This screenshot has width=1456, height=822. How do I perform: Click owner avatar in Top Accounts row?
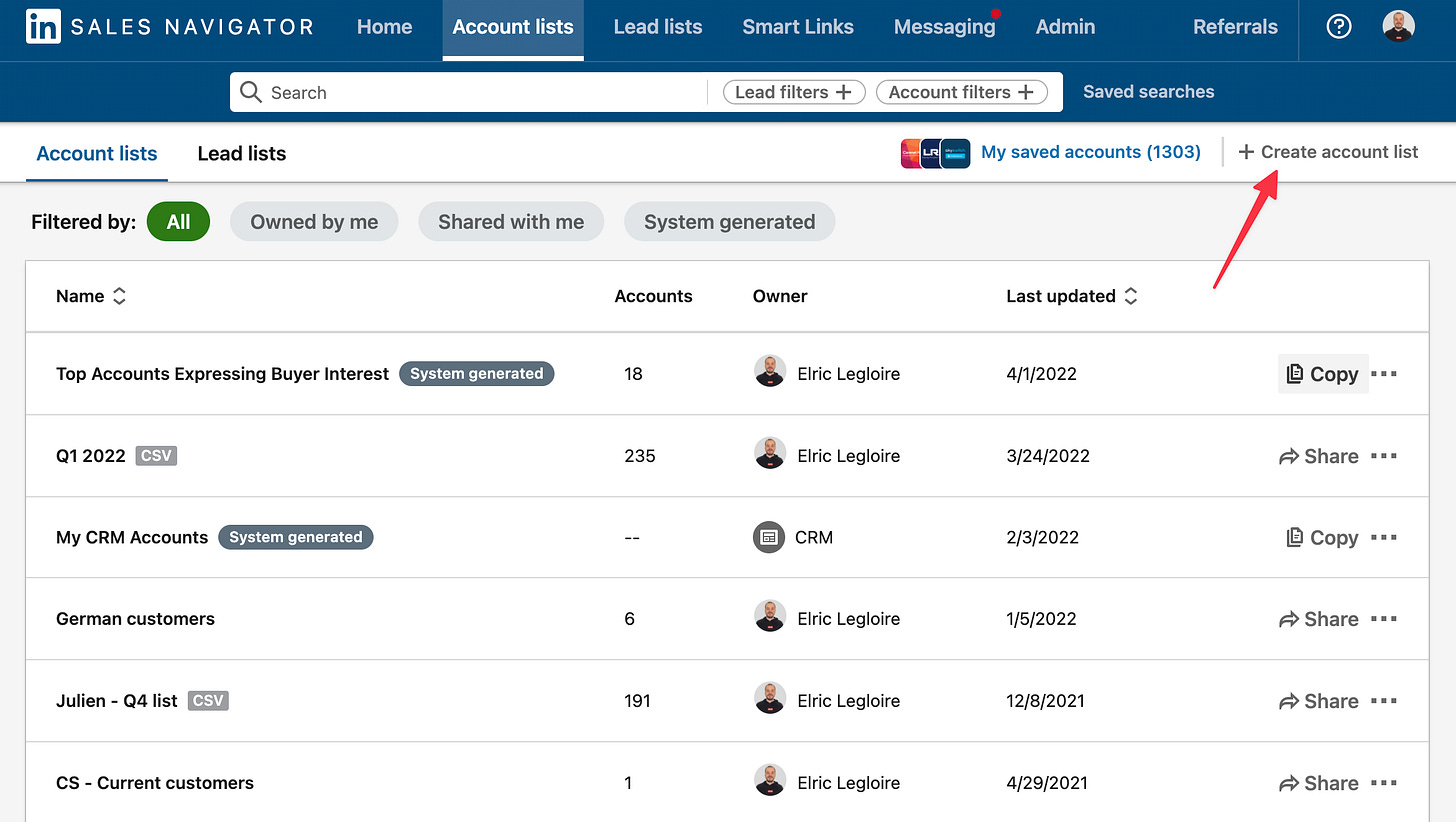(769, 373)
